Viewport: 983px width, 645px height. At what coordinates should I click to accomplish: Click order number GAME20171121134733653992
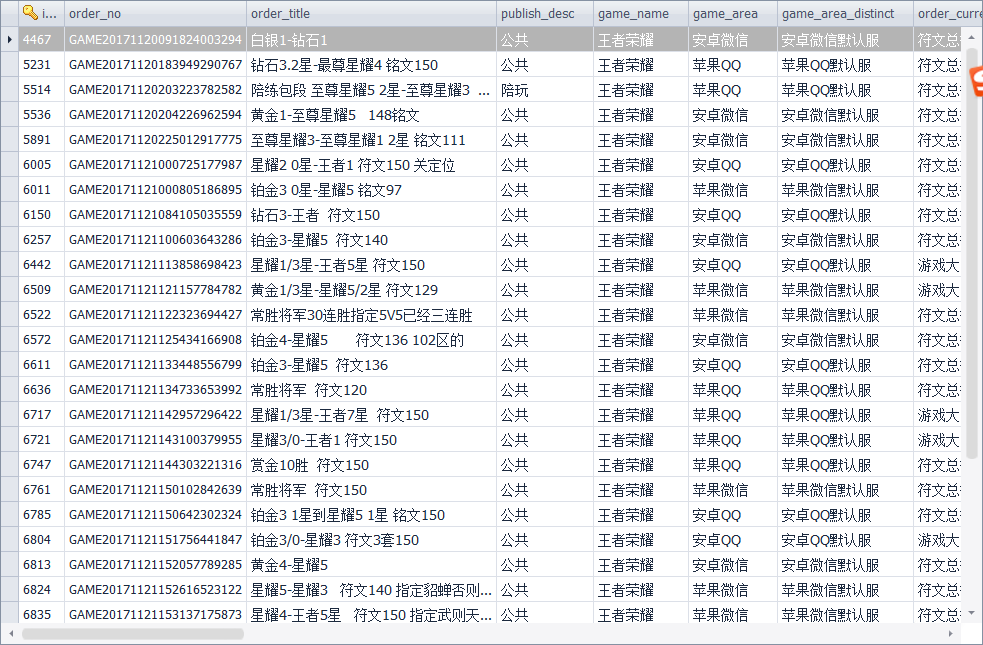coord(155,390)
